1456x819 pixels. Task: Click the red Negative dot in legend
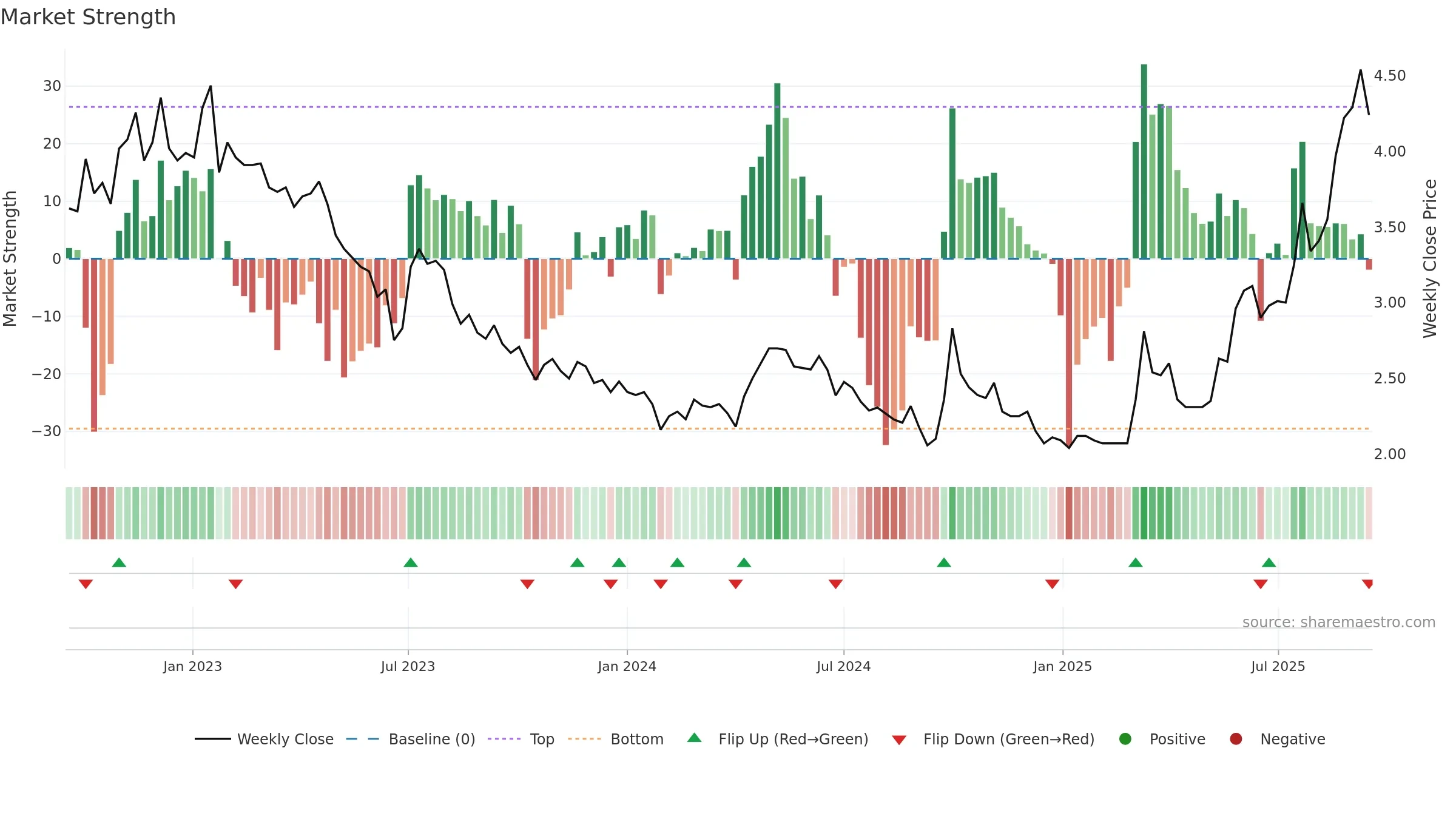point(1236,739)
